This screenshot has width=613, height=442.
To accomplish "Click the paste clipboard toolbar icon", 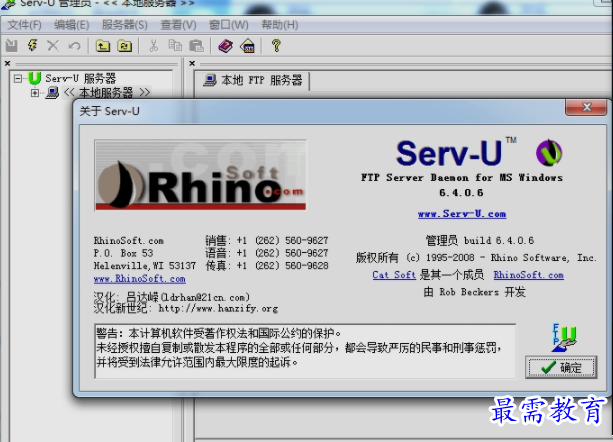I will pyautogui.click(x=196, y=46).
